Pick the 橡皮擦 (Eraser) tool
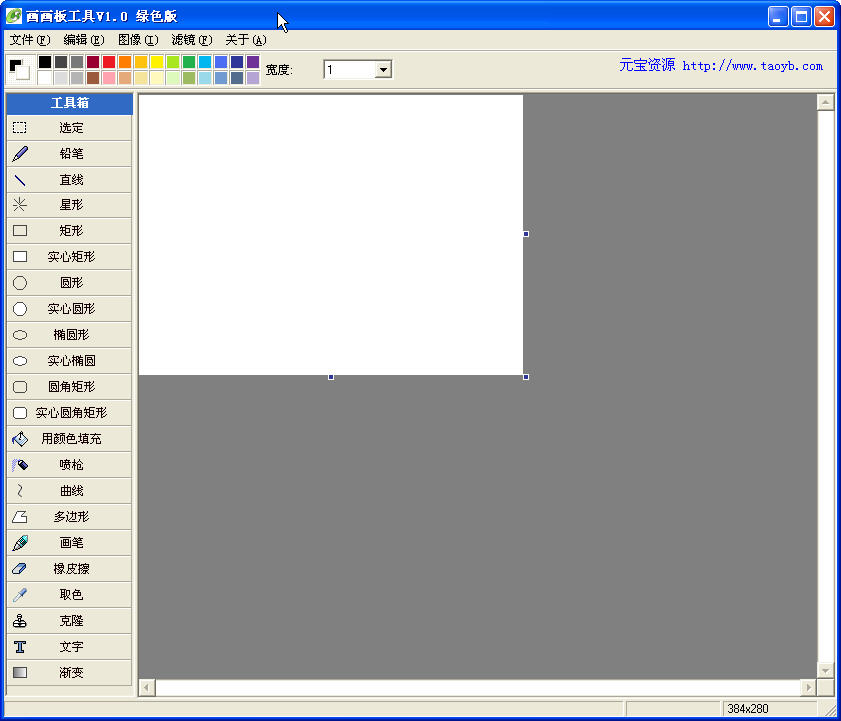This screenshot has width=841, height=721. point(68,568)
